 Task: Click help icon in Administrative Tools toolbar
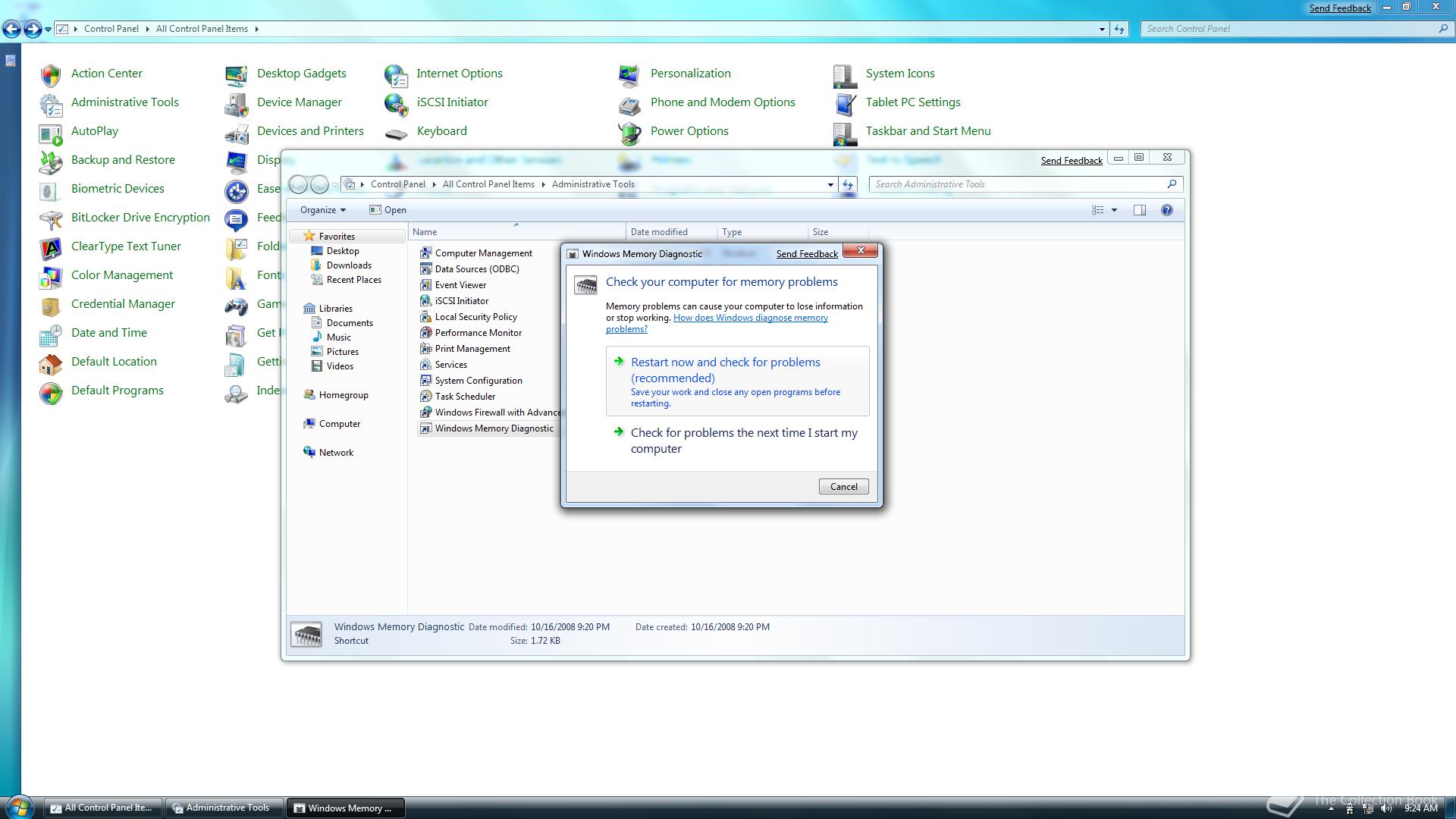(1167, 210)
